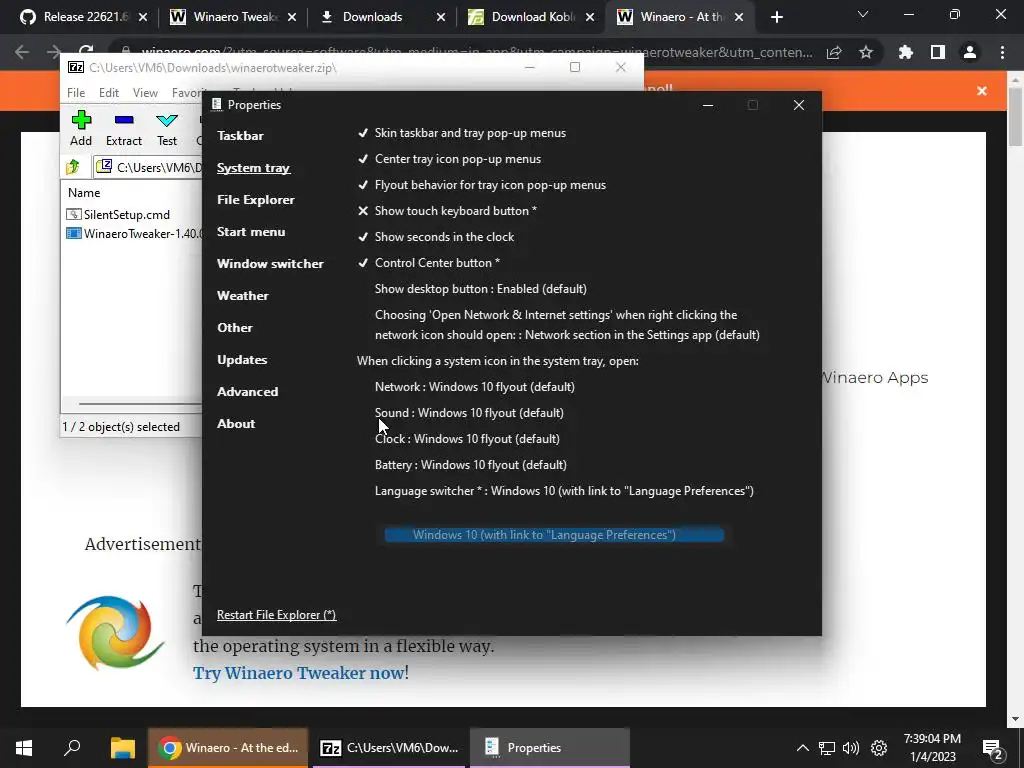Toggle Skin taskbar and tray pop-up menus
This screenshot has height=768, width=1024.
[462, 133]
